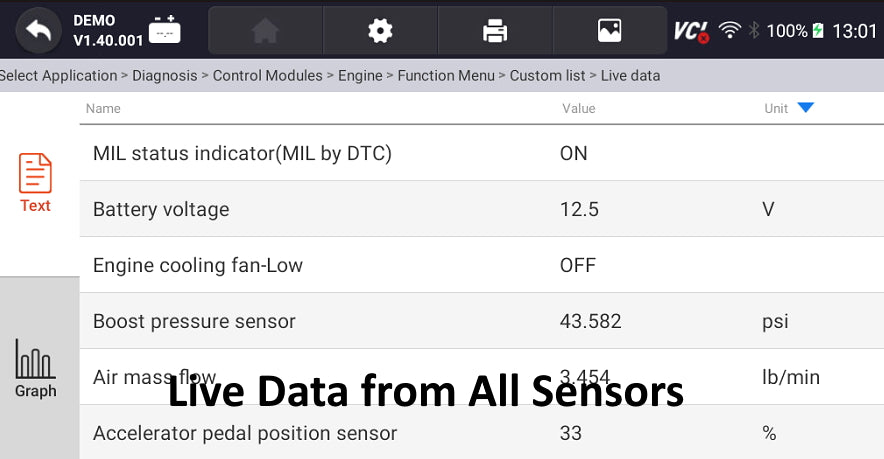Switch to the Text view tab
This screenshot has width=884, height=459.
pos(36,184)
